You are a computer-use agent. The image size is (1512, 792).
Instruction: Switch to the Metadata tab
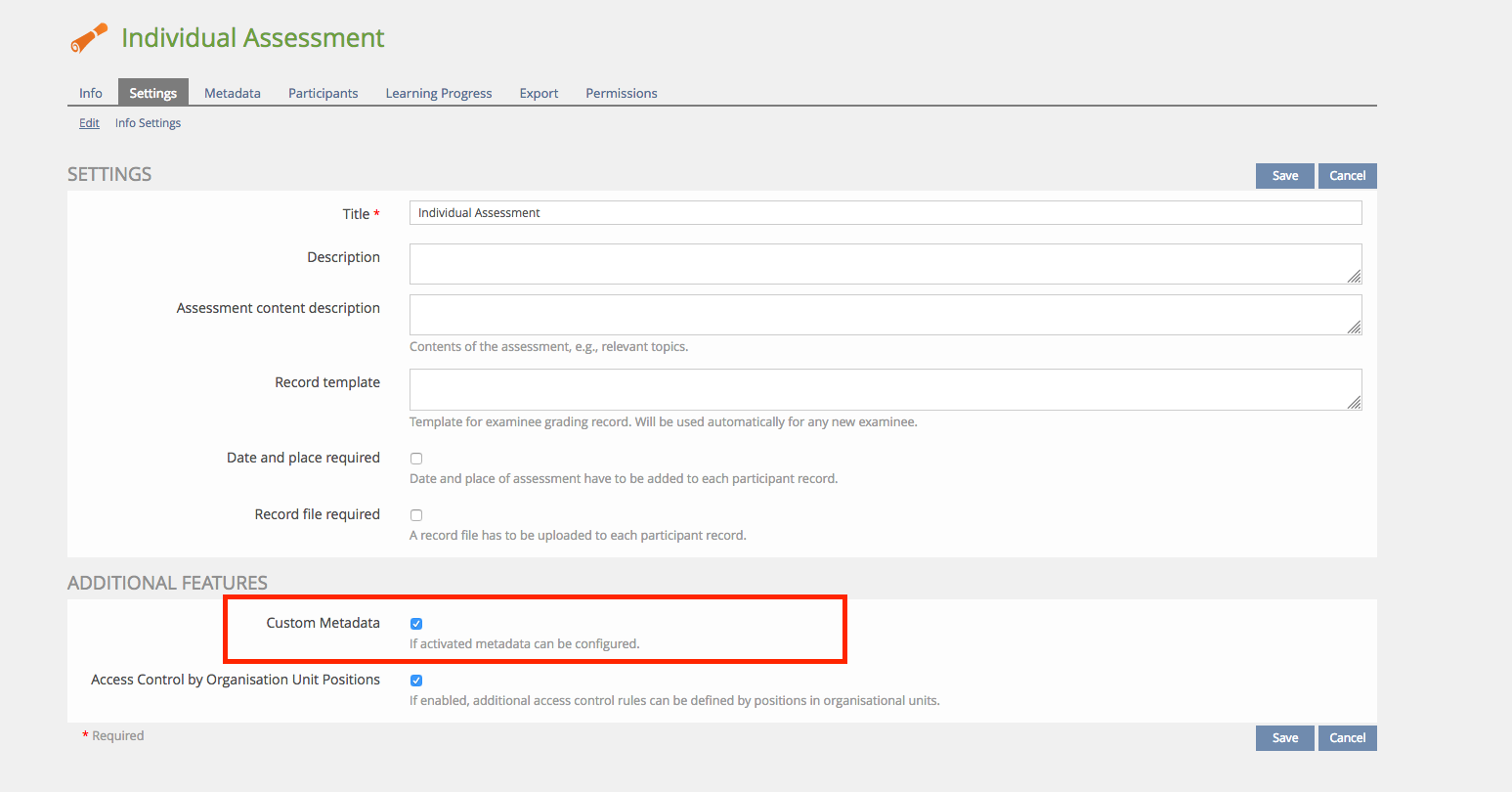tap(233, 93)
